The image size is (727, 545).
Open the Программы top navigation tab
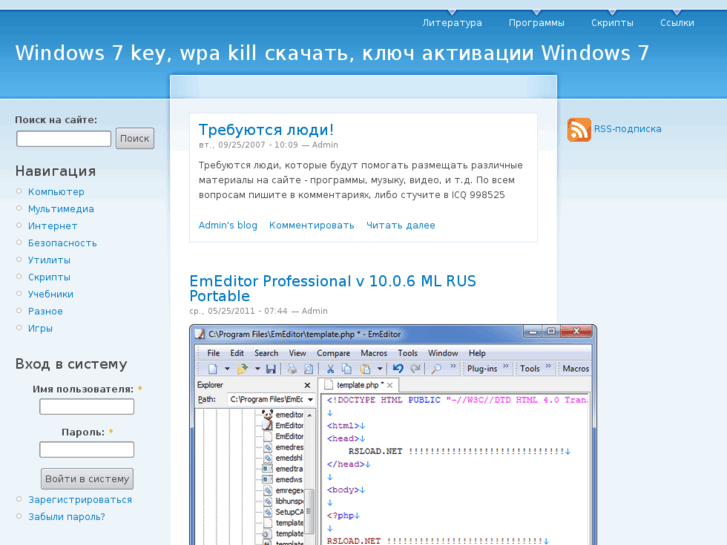536,23
